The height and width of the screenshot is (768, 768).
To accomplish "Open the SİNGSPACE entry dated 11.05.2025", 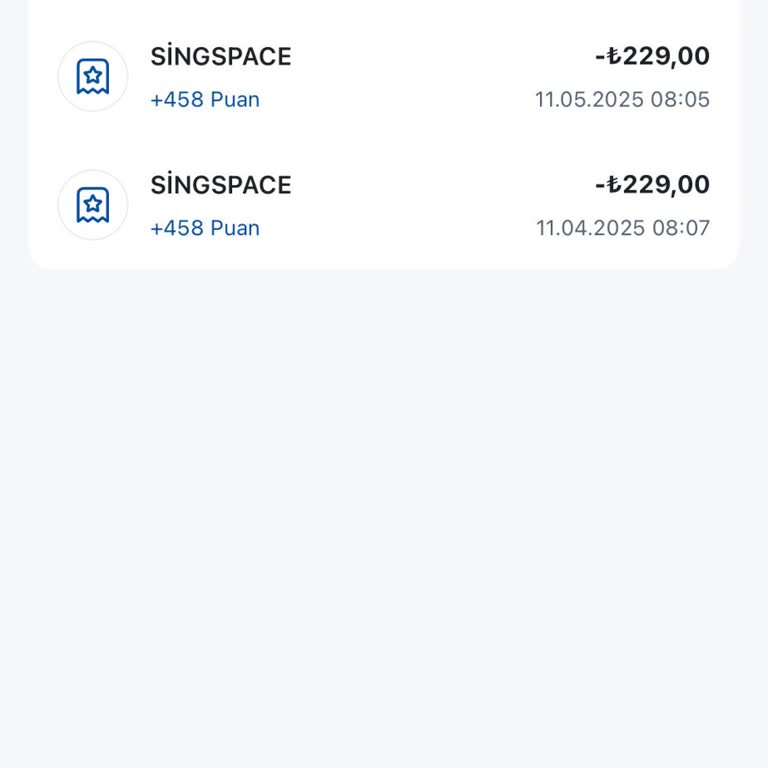I will (400, 77).
